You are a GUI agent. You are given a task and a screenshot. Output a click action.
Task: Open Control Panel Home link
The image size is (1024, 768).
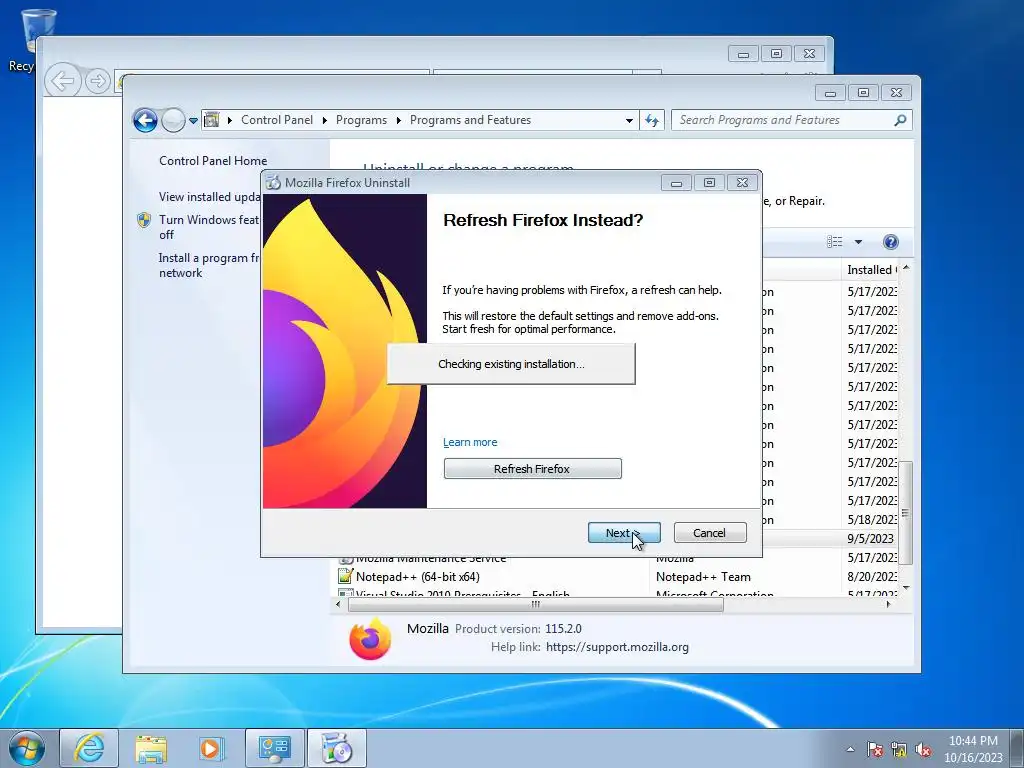click(x=213, y=161)
